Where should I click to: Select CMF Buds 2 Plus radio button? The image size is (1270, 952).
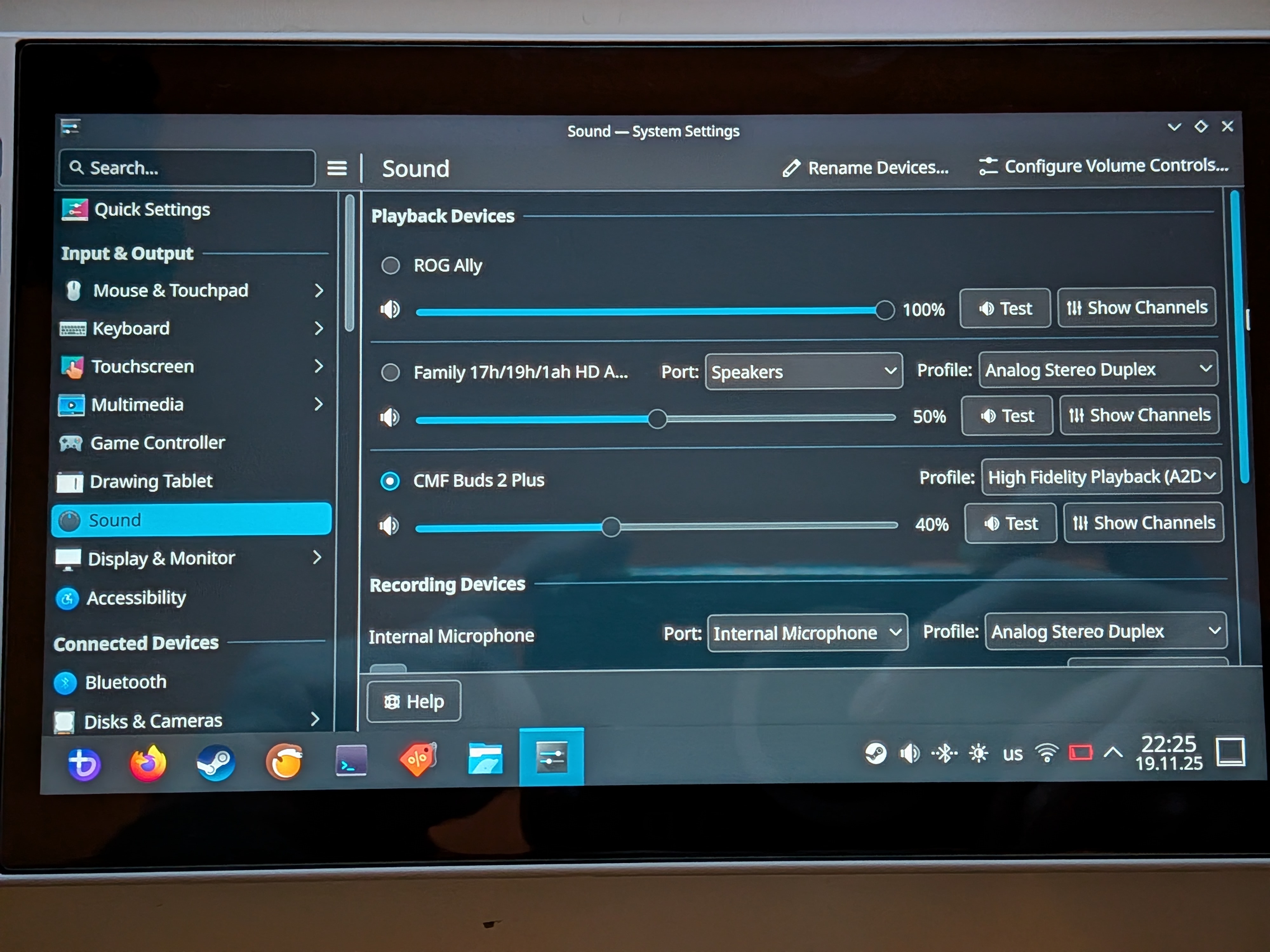tap(391, 481)
